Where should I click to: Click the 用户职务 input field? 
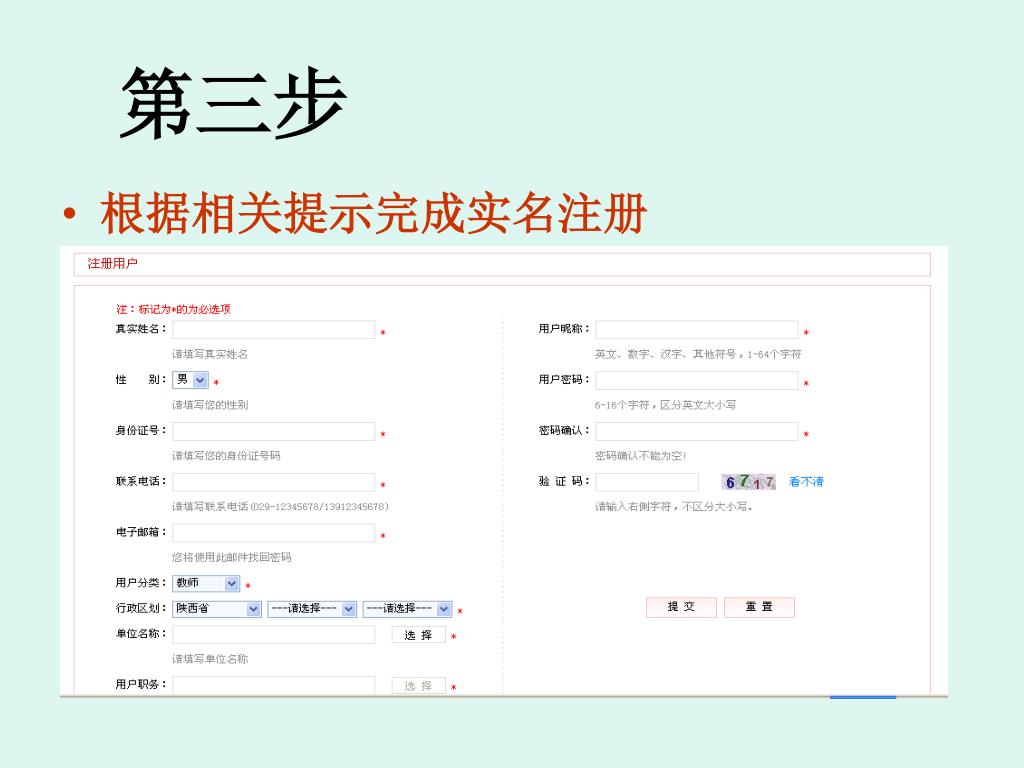(273, 685)
